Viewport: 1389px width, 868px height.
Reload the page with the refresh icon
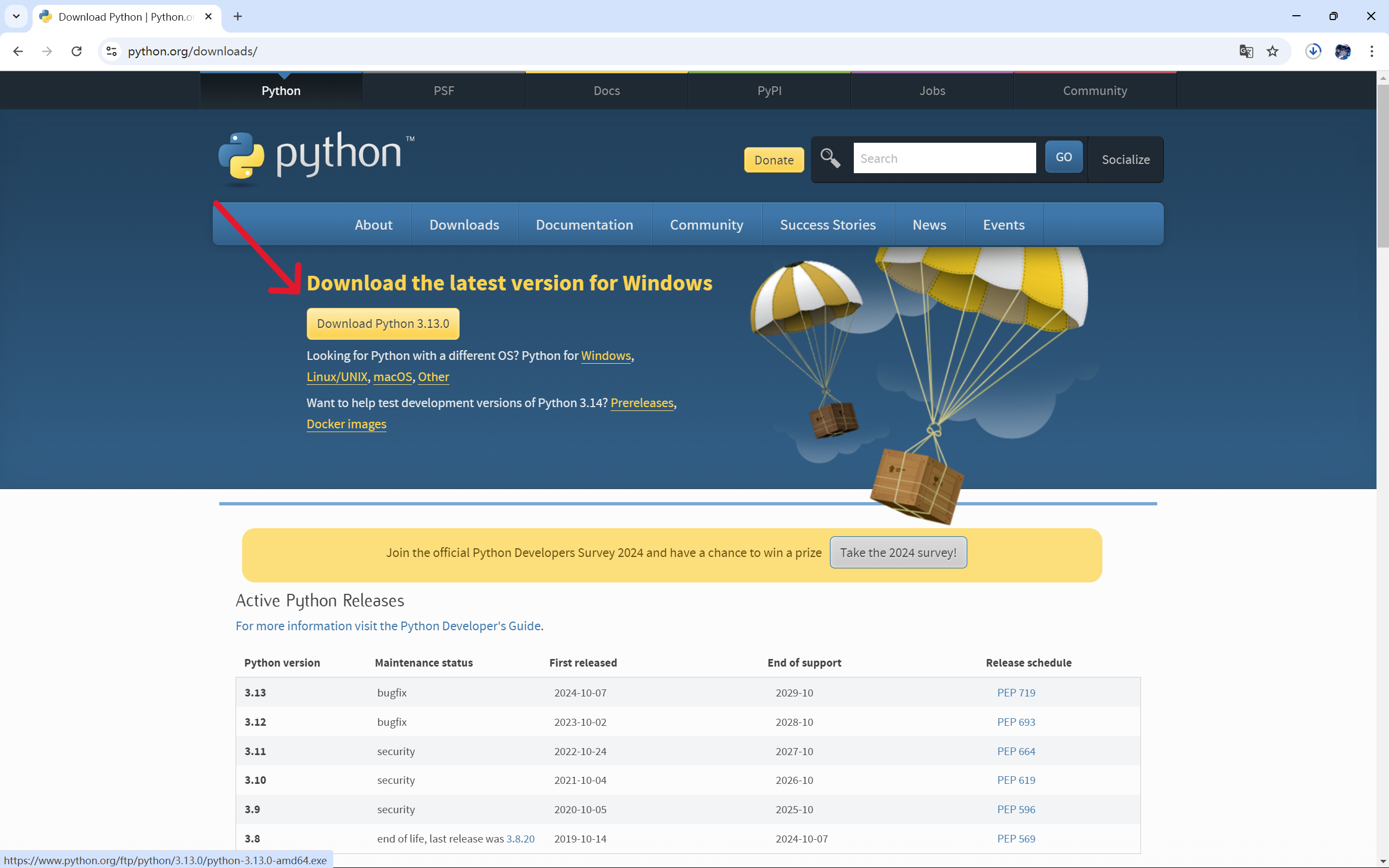(77, 51)
